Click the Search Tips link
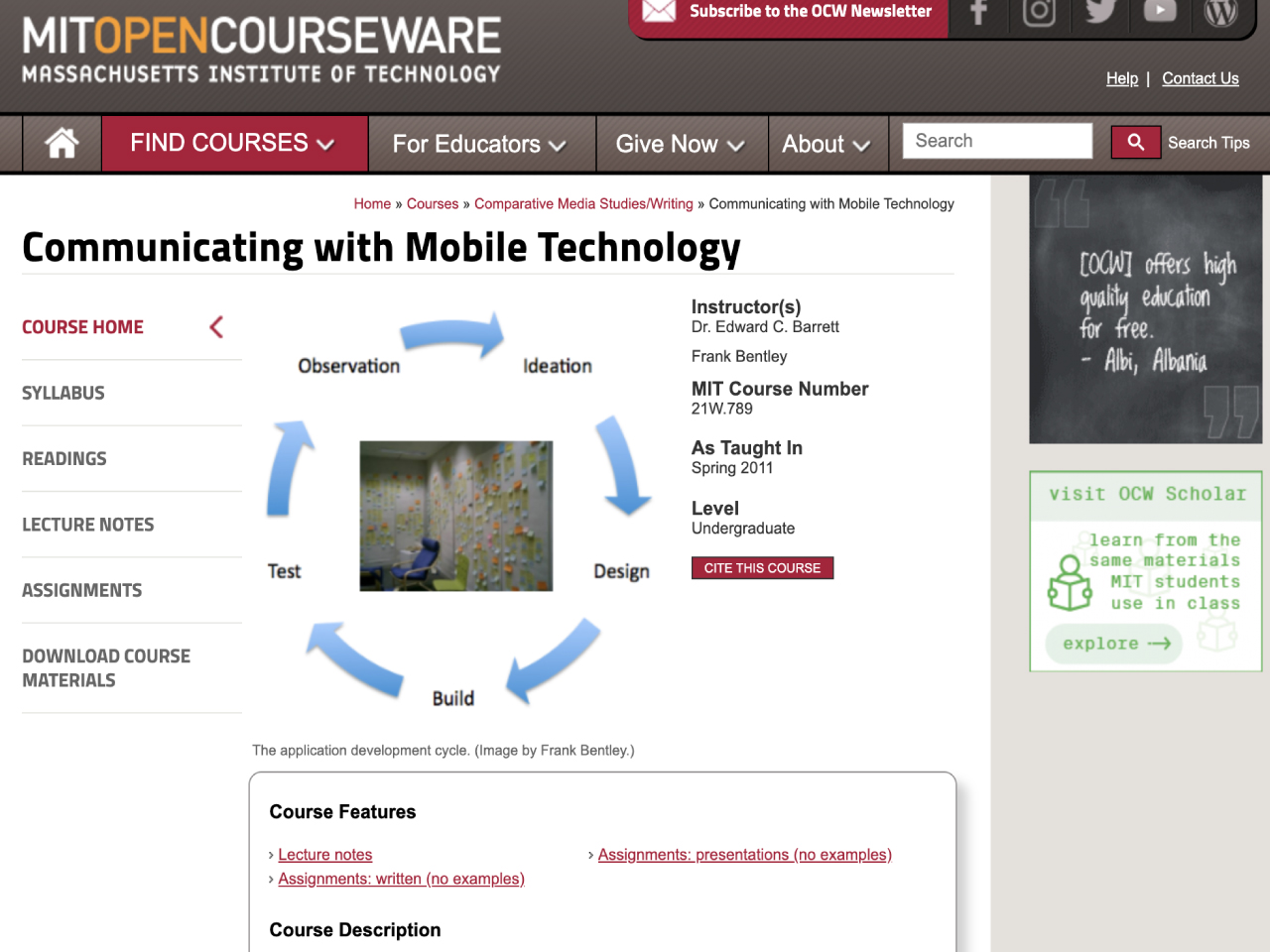Image resolution: width=1270 pixels, height=952 pixels. (1208, 143)
